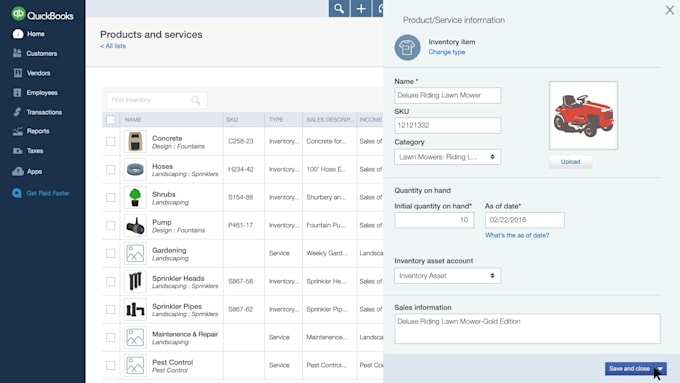
Task: Toggle the select-all checkbox in table header
Action: click(x=111, y=120)
